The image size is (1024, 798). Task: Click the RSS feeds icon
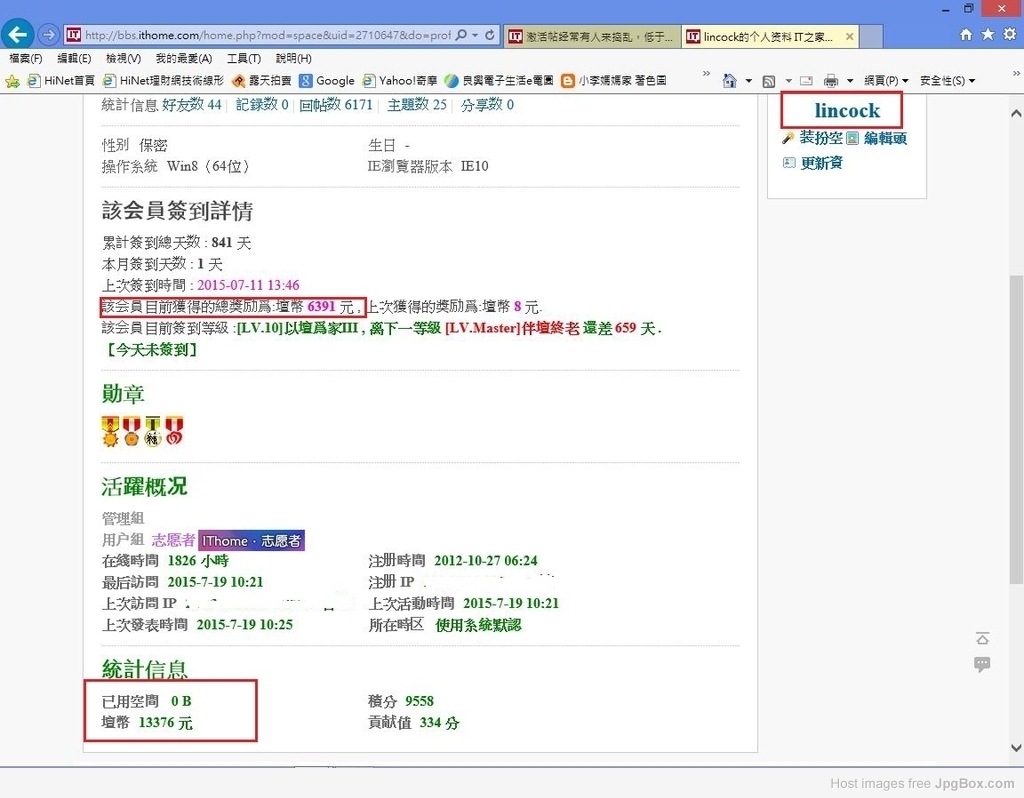point(768,81)
